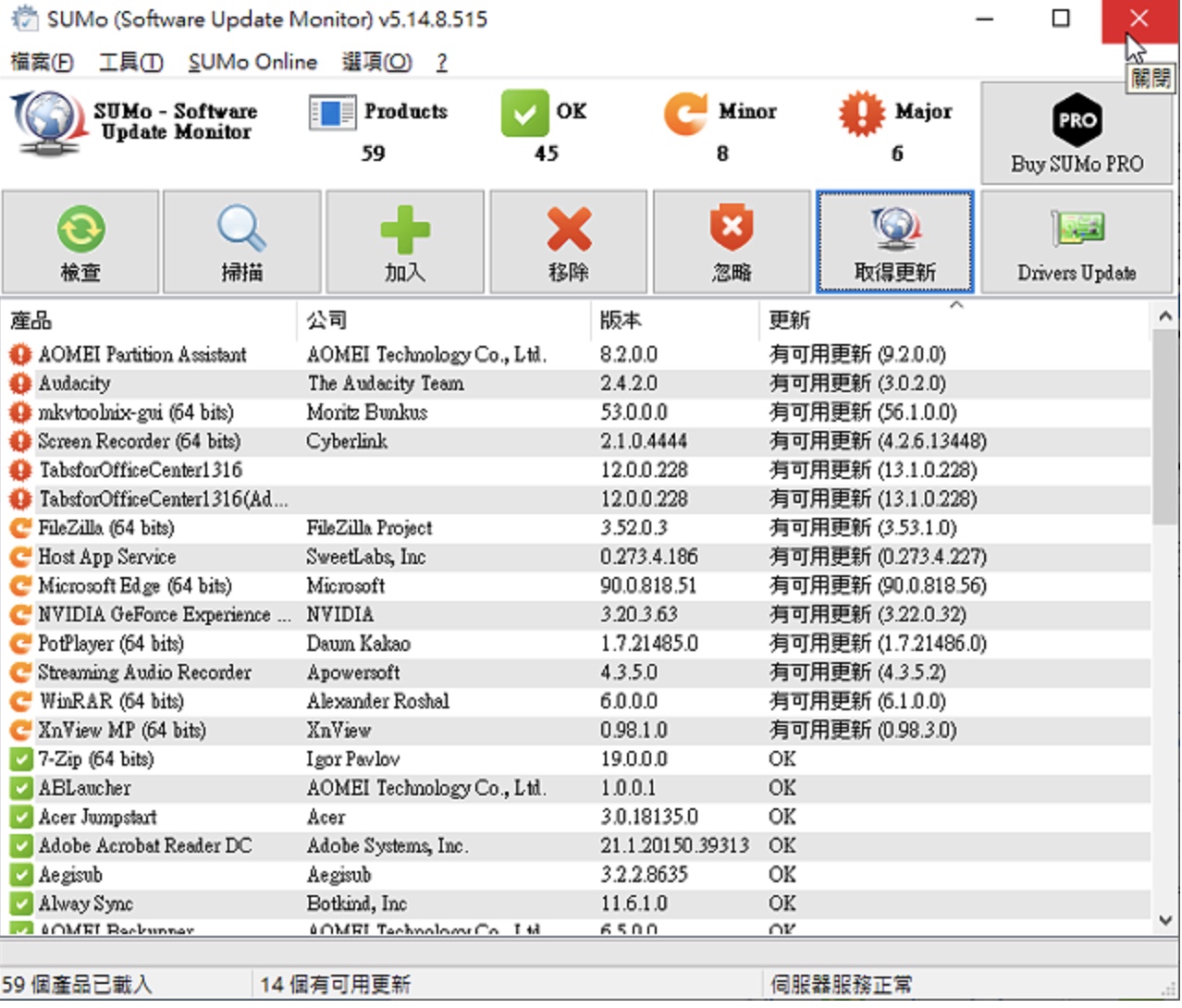The image size is (1182, 1008).
Task: Open Drivers Update tool
Action: point(1077,242)
